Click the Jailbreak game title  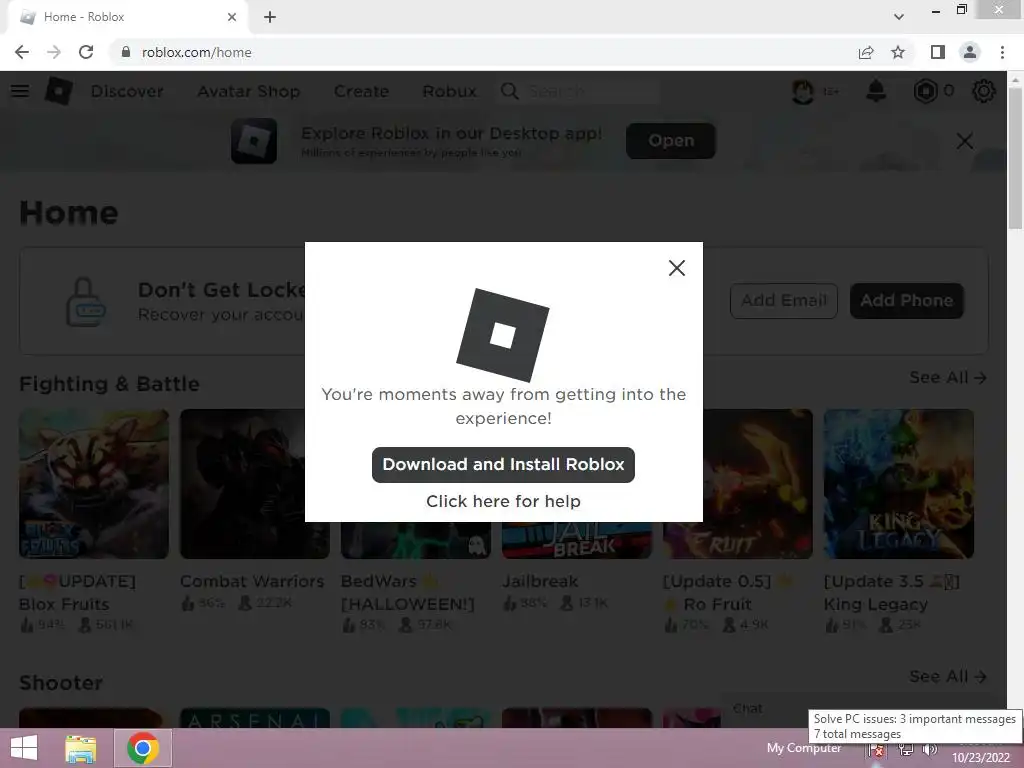pyautogui.click(x=540, y=581)
